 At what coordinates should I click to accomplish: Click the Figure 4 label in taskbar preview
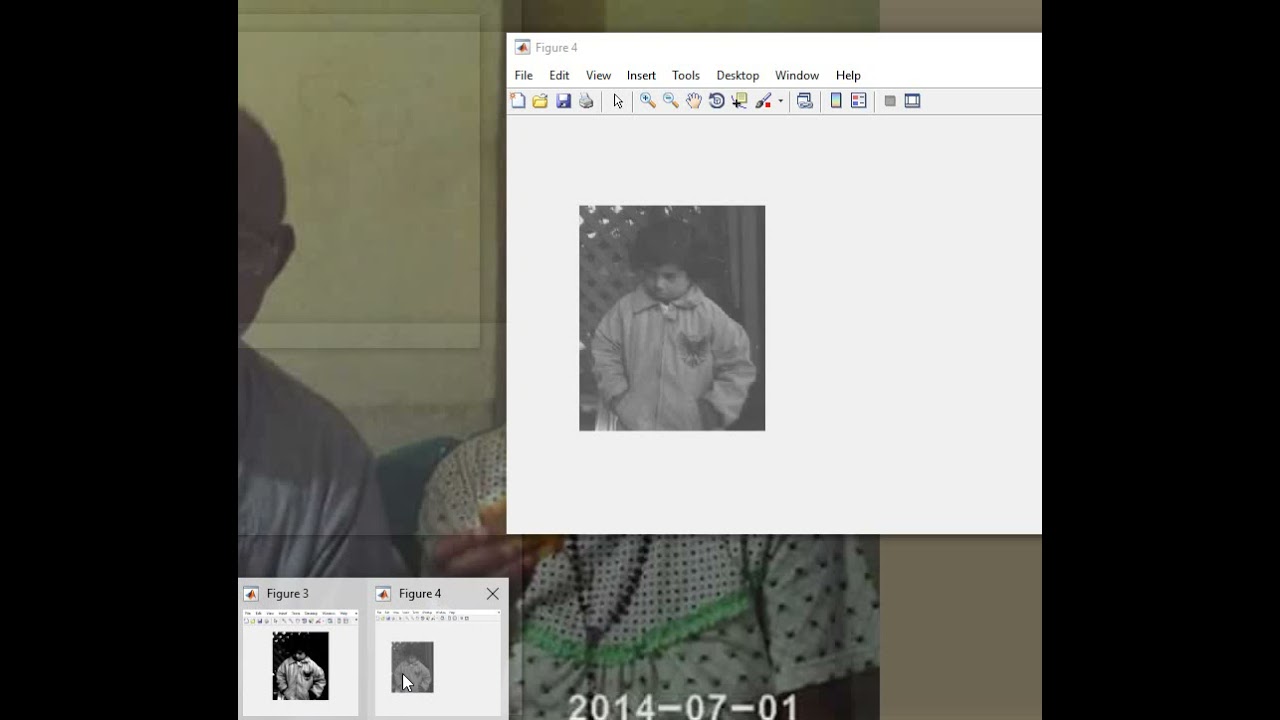(x=420, y=594)
